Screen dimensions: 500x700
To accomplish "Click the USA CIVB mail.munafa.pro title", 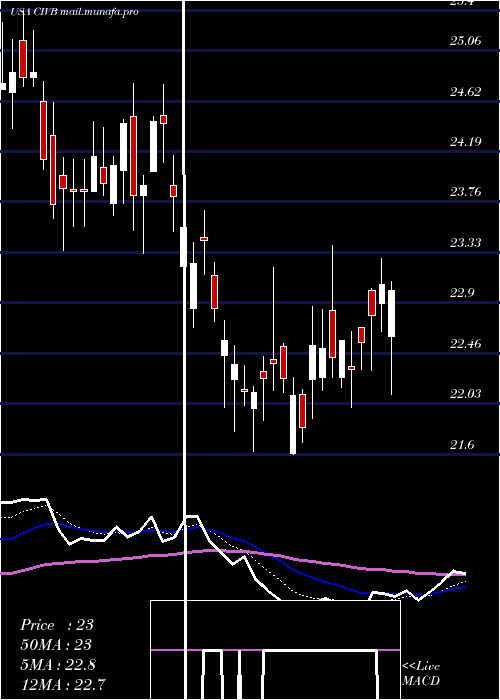I will tap(74, 12).
